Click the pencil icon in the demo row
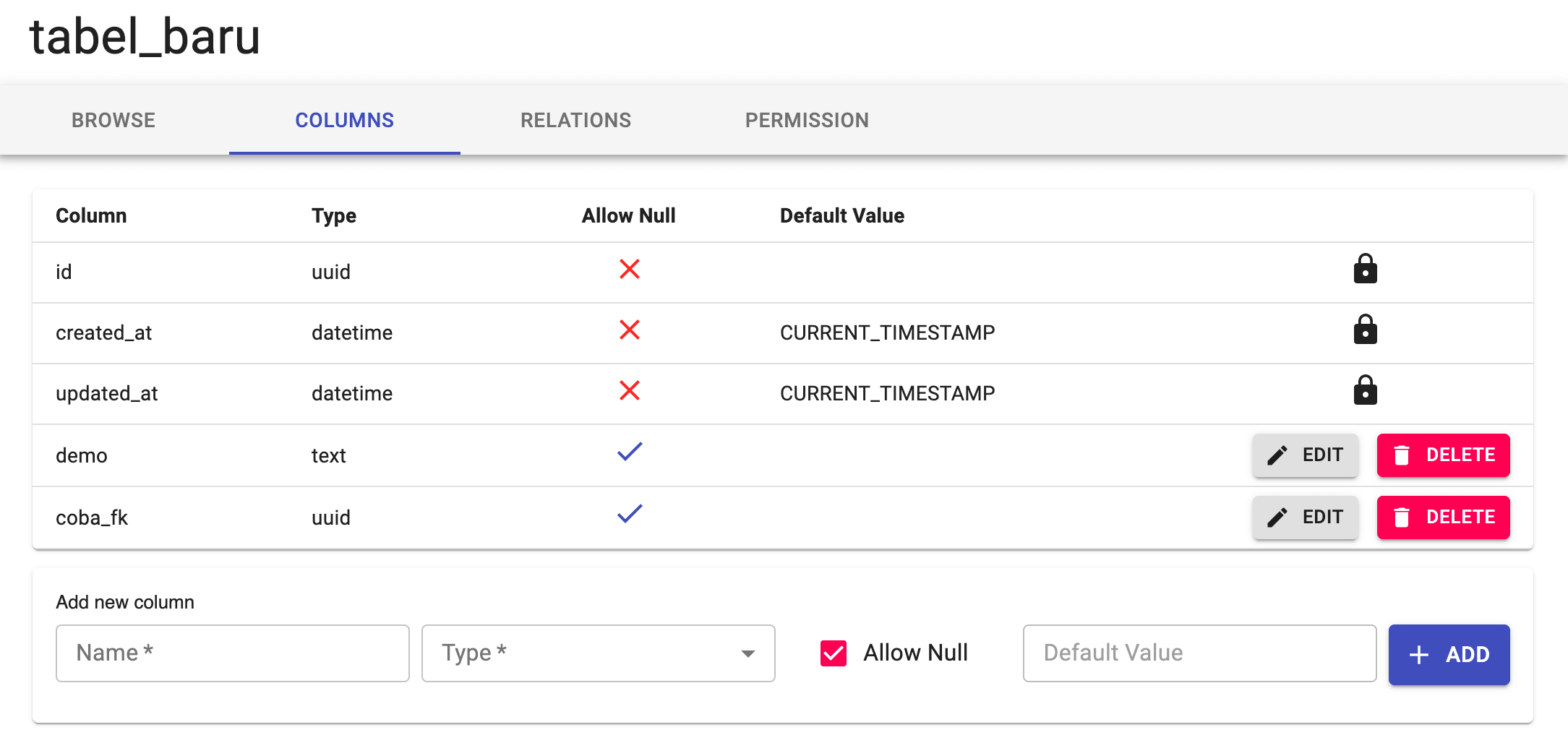Screen dimensions: 1568x756 pyautogui.click(x=1277, y=455)
